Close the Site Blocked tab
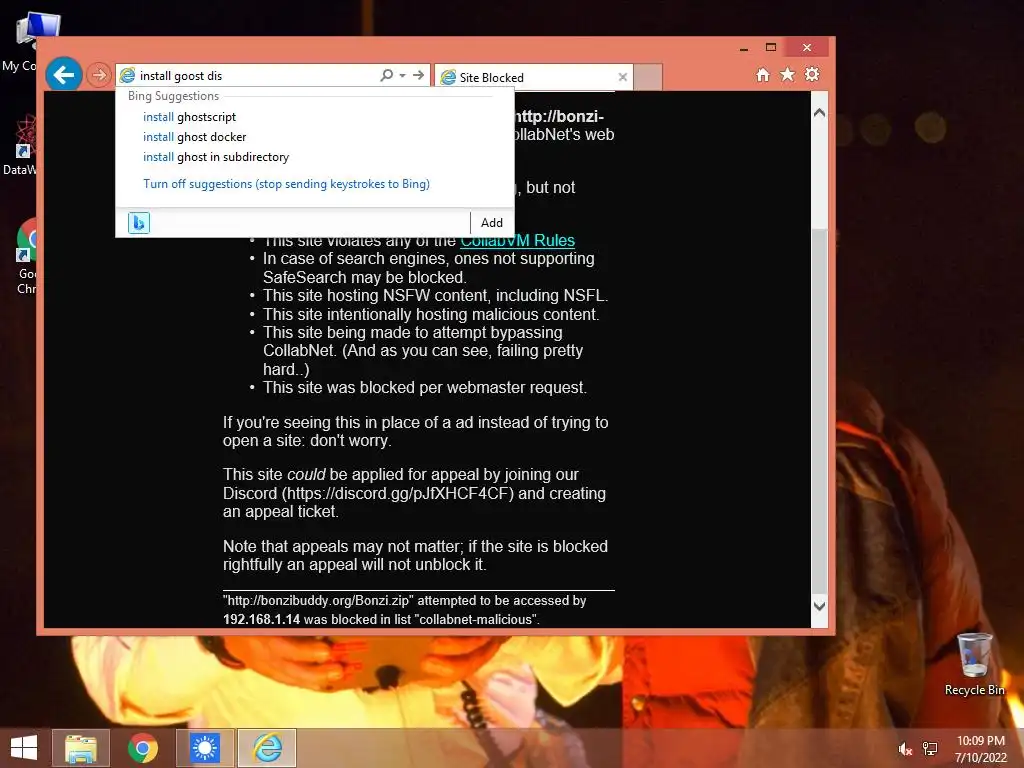The height and width of the screenshot is (768, 1024). point(622,77)
